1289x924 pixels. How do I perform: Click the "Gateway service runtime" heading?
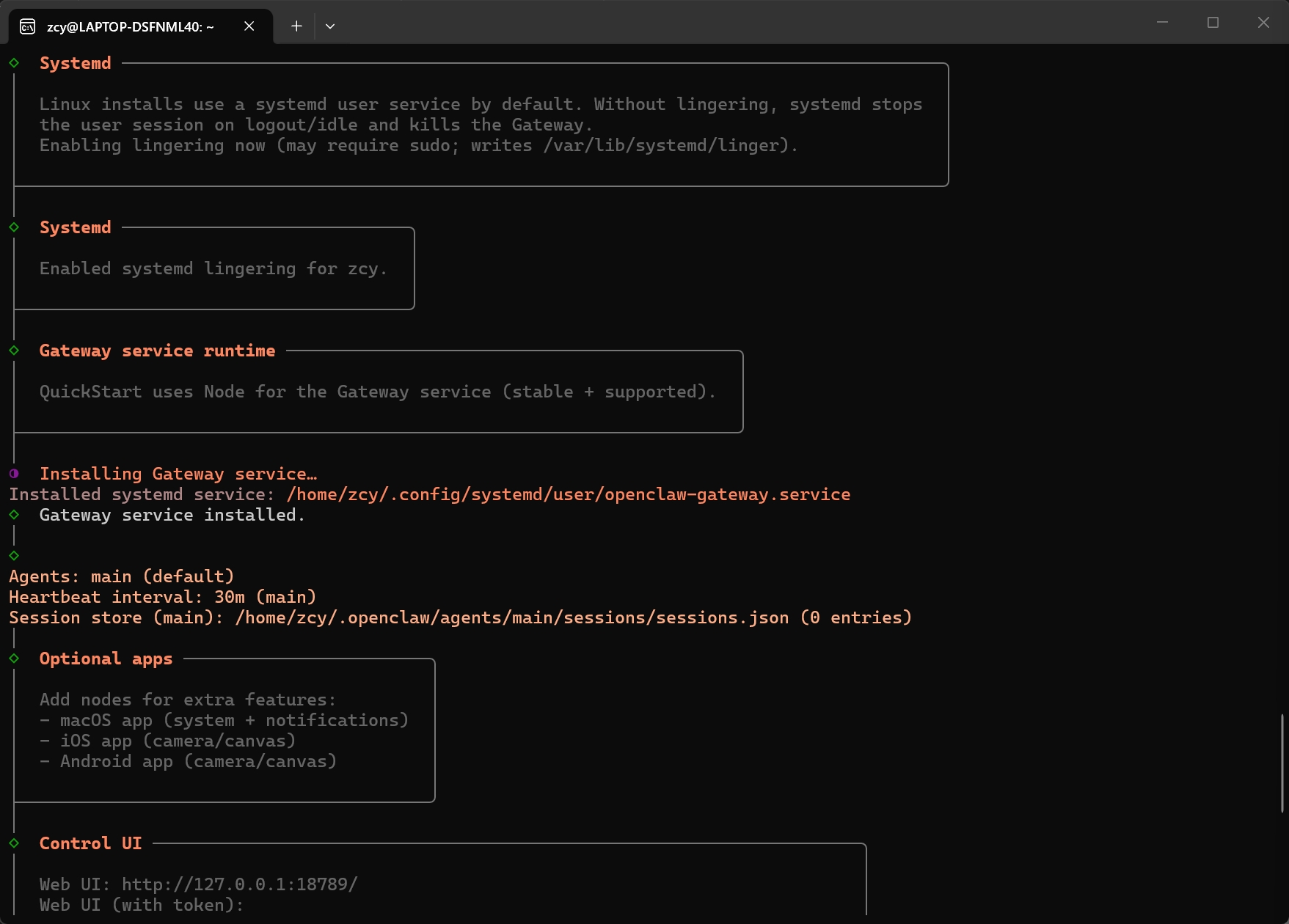tap(158, 351)
